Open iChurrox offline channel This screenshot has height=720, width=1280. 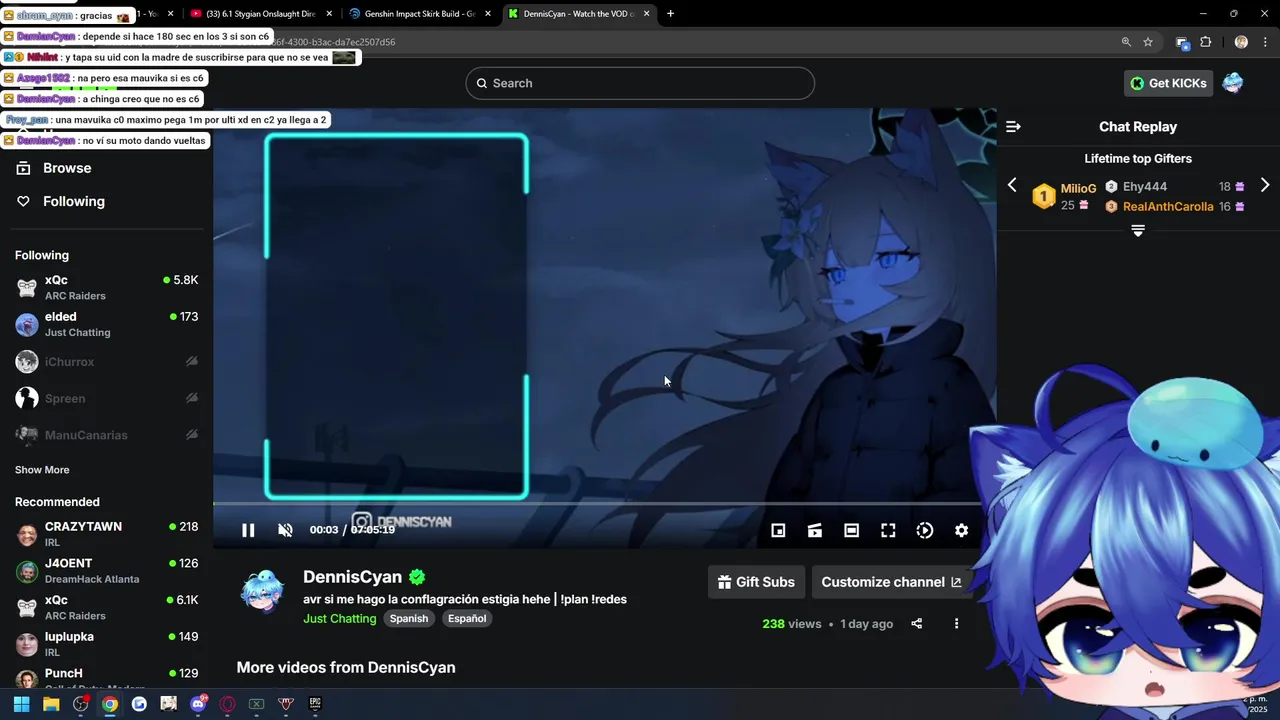106,362
